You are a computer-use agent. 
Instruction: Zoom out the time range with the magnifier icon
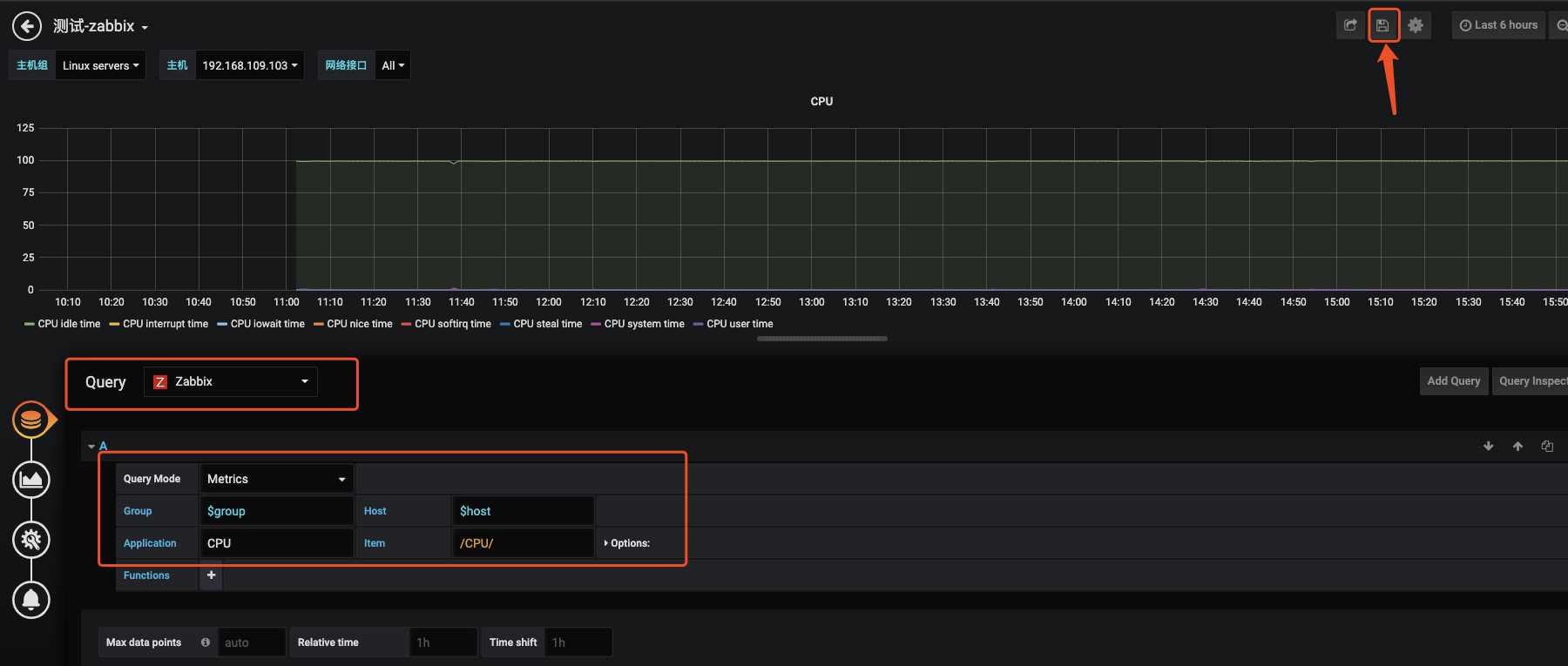coord(1560,25)
